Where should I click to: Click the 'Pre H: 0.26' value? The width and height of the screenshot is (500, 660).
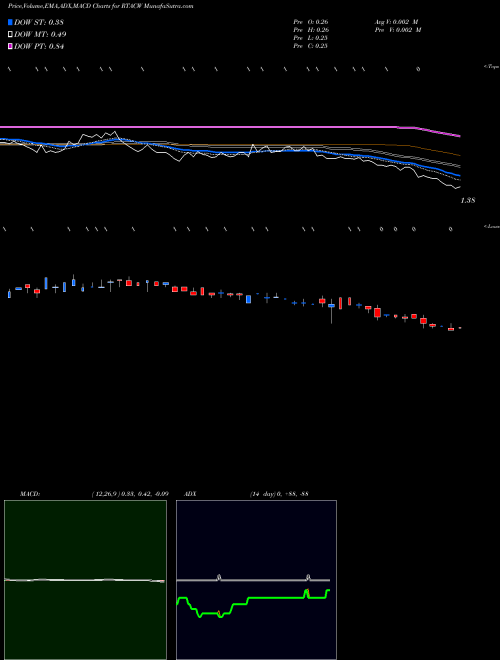coord(311,30)
